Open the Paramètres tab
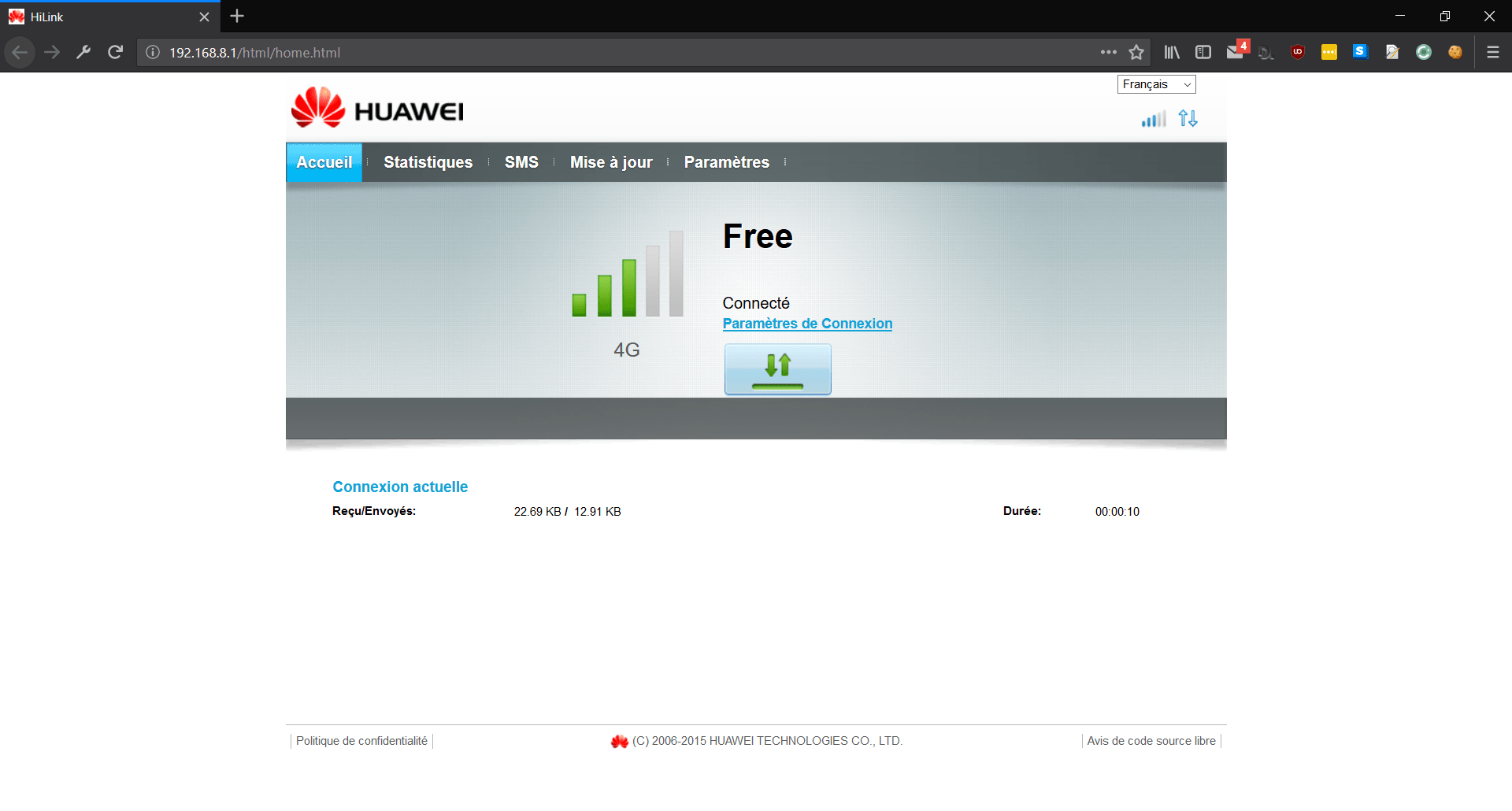 tap(726, 162)
